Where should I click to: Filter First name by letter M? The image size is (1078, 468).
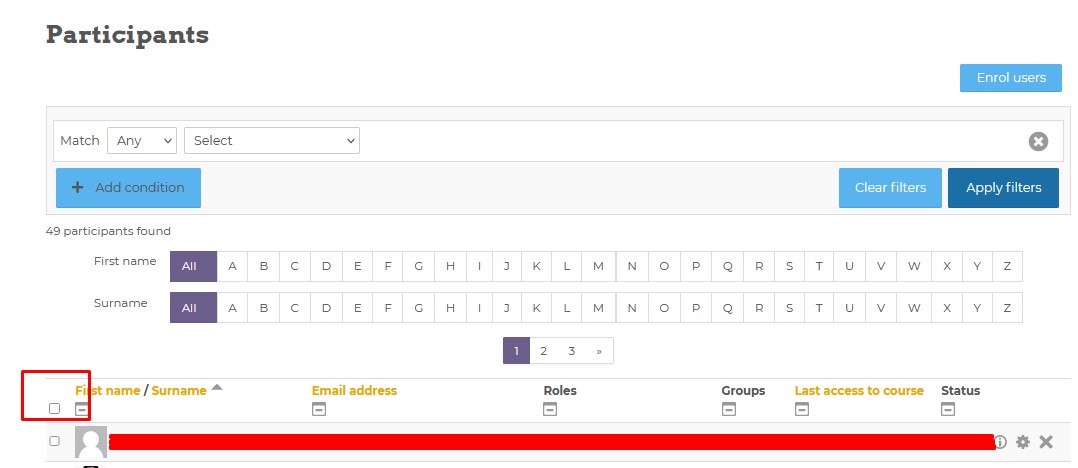click(x=598, y=266)
